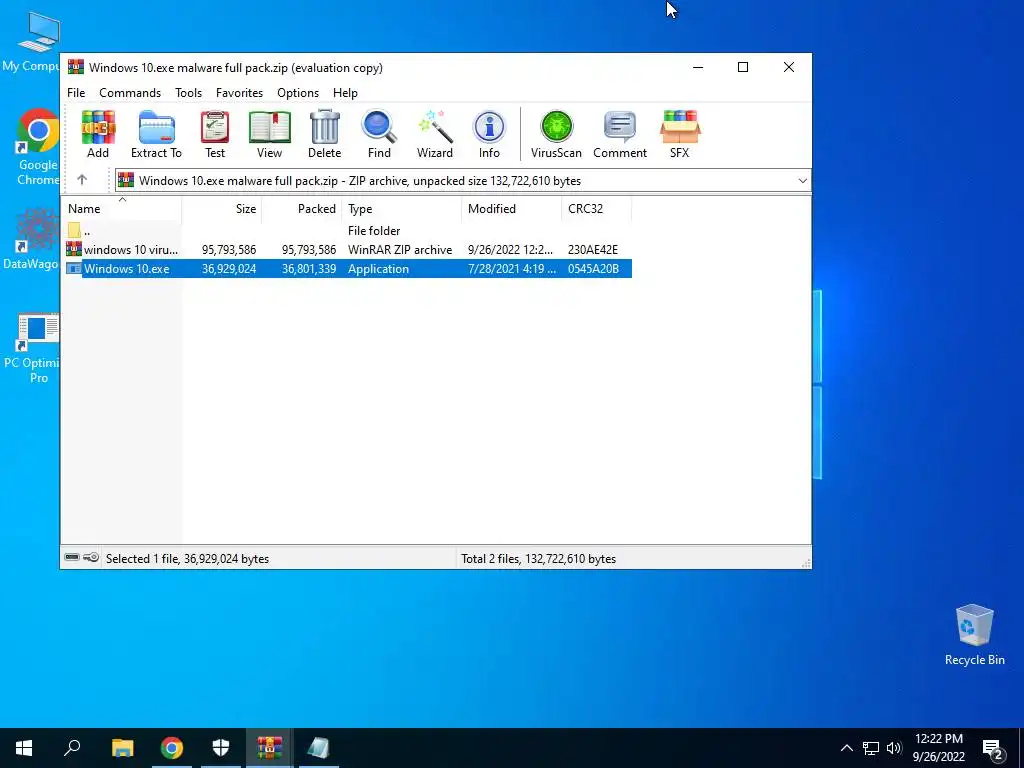Show archive Info
1024x768 pixels.
tap(489, 134)
